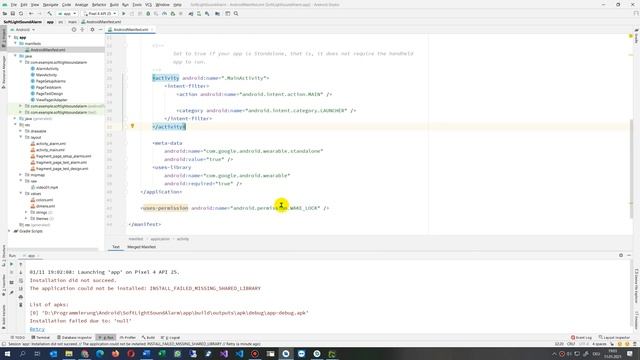Click the Save All floppy disk icon
The image size is (640, 360).
click(x=13, y=13)
